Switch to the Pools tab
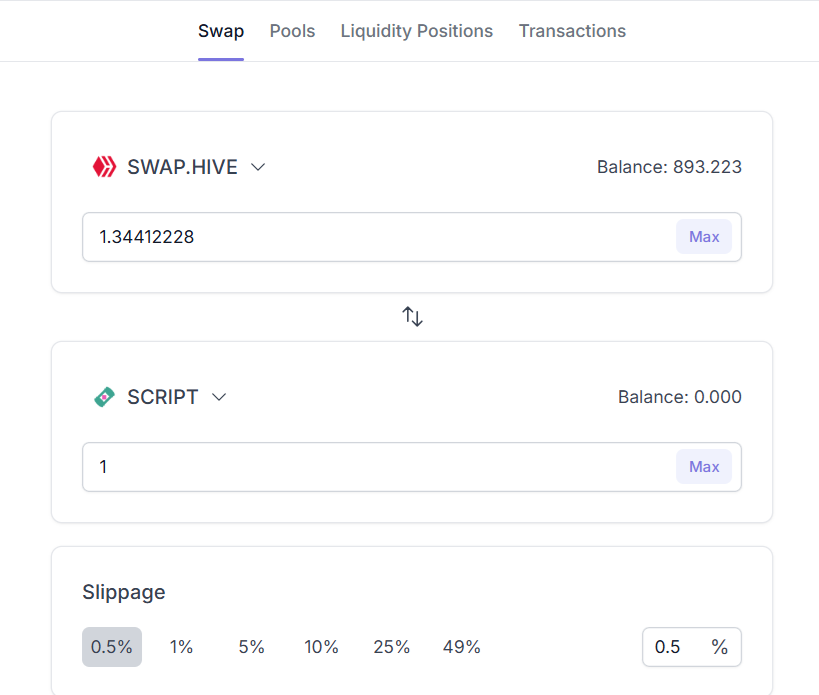Image resolution: width=819 pixels, height=695 pixels. pos(292,31)
